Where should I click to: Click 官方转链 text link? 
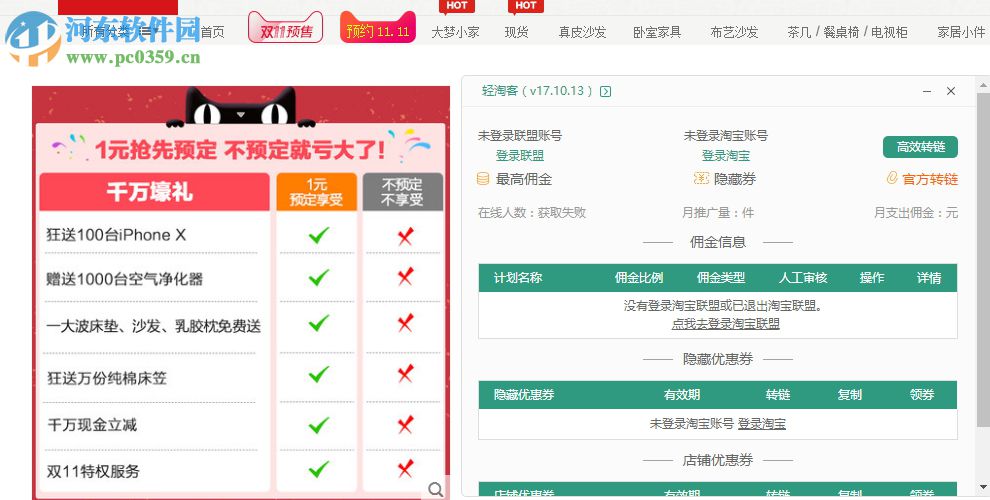pyautogui.click(x=930, y=179)
